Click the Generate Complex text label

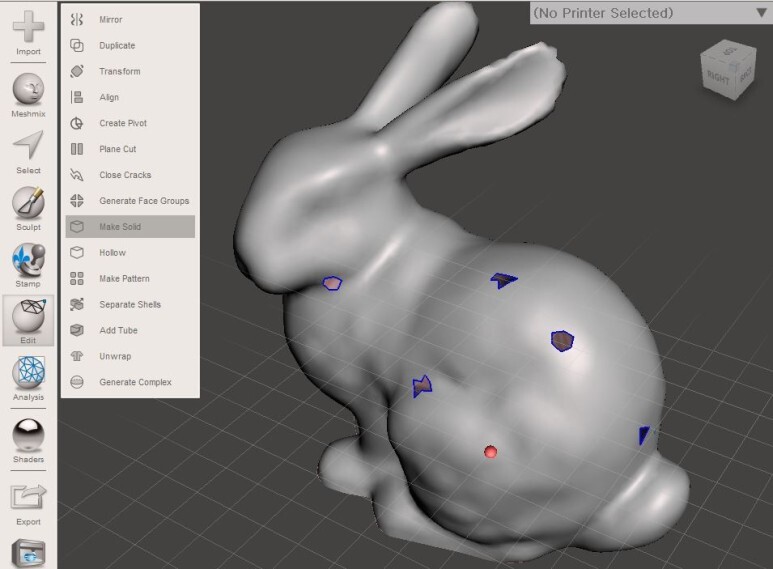[136, 382]
